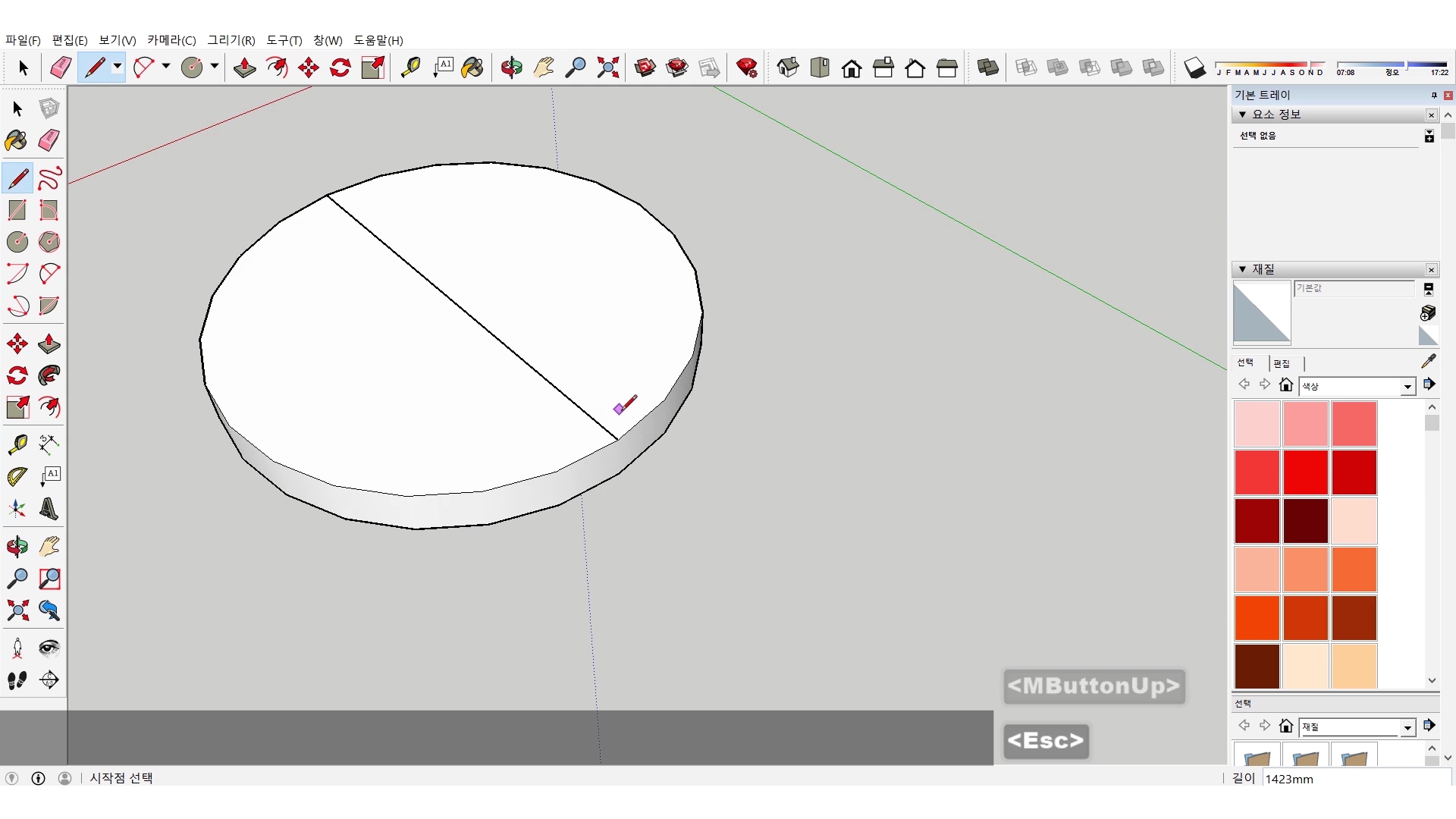Pick the bright red color swatch

click(1305, 472)
